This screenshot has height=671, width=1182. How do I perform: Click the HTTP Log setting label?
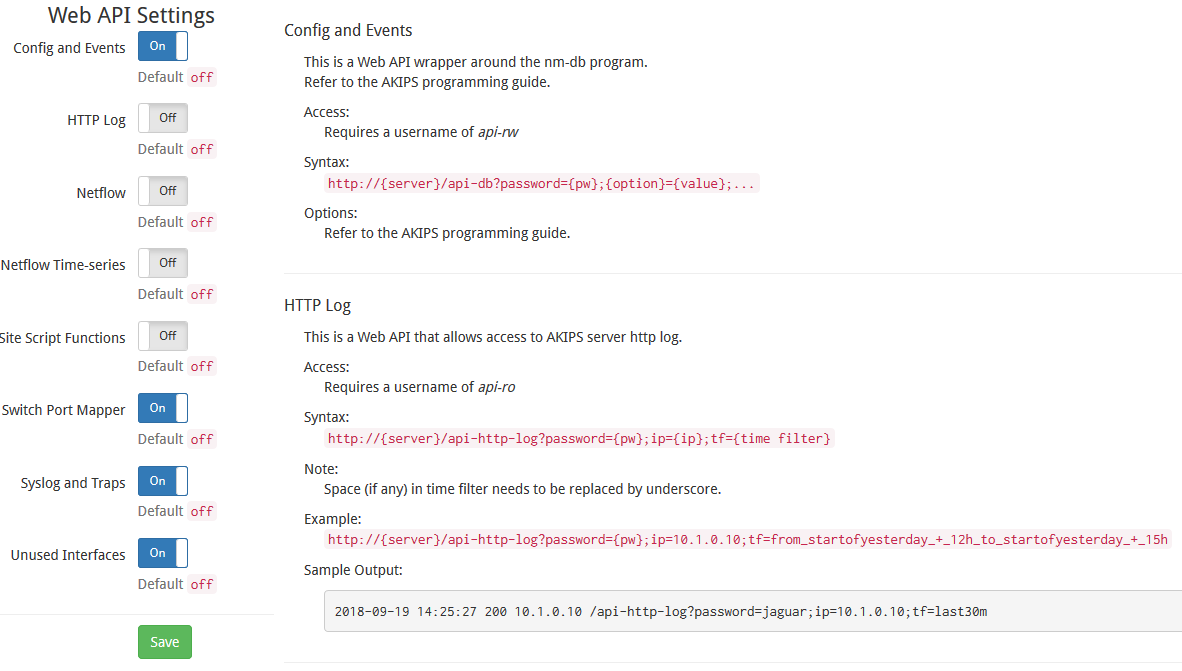point(96,121)
